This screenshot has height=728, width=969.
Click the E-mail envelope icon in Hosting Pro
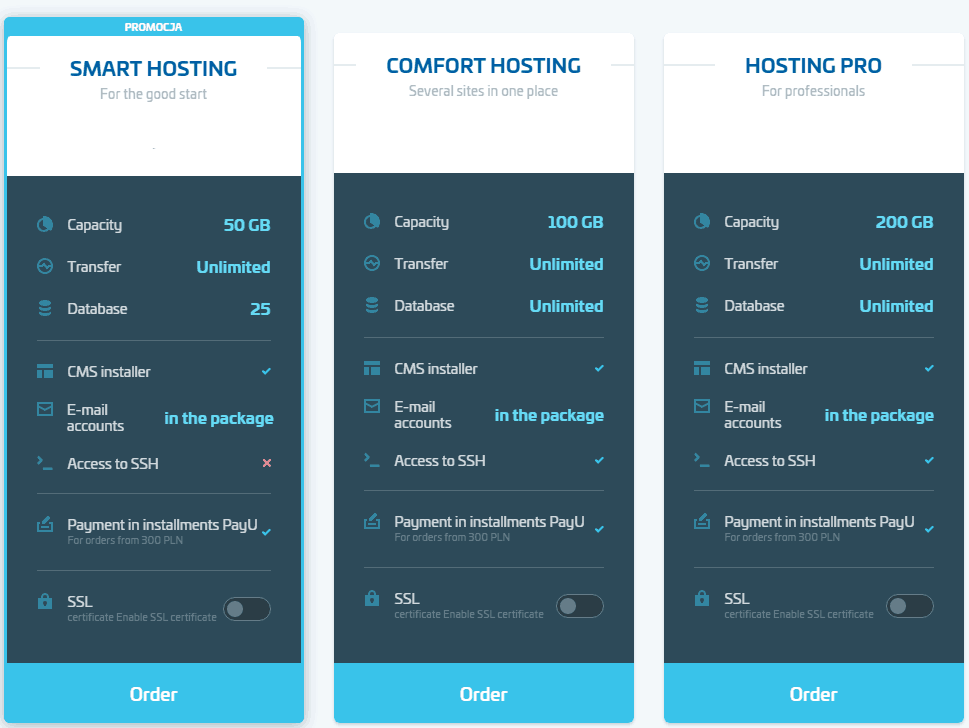[701, 406]
